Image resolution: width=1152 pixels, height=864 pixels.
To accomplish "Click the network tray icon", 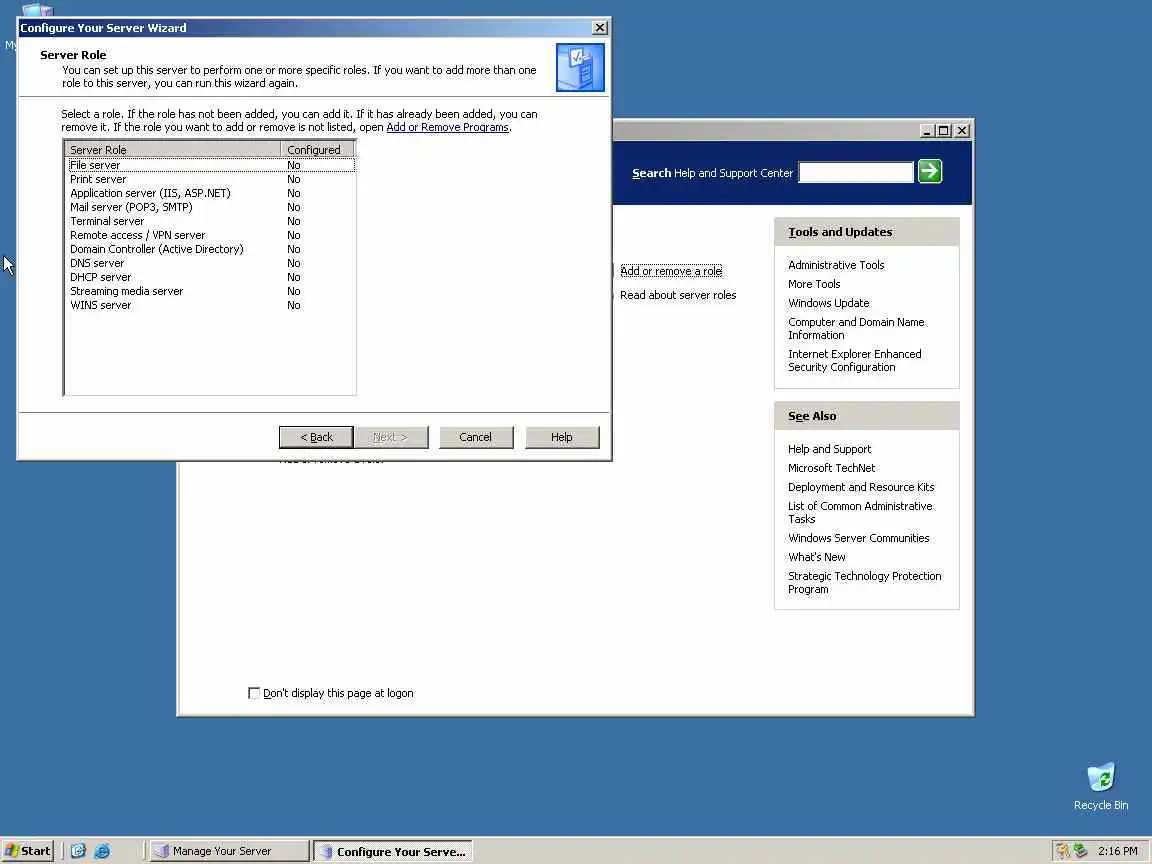I will coord(1080,851).
